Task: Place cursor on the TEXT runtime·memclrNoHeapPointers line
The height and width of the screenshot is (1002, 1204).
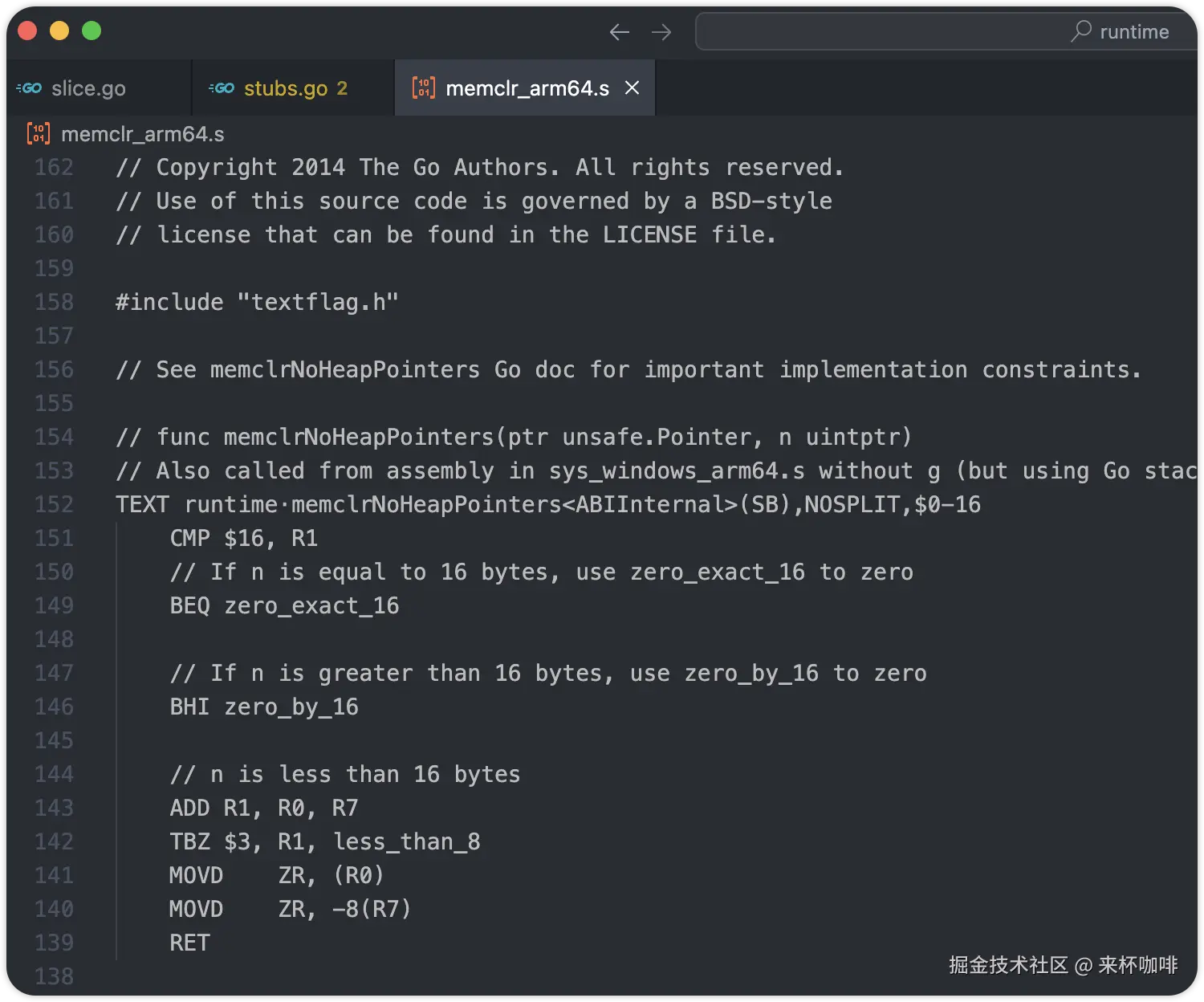Action: 547,504
